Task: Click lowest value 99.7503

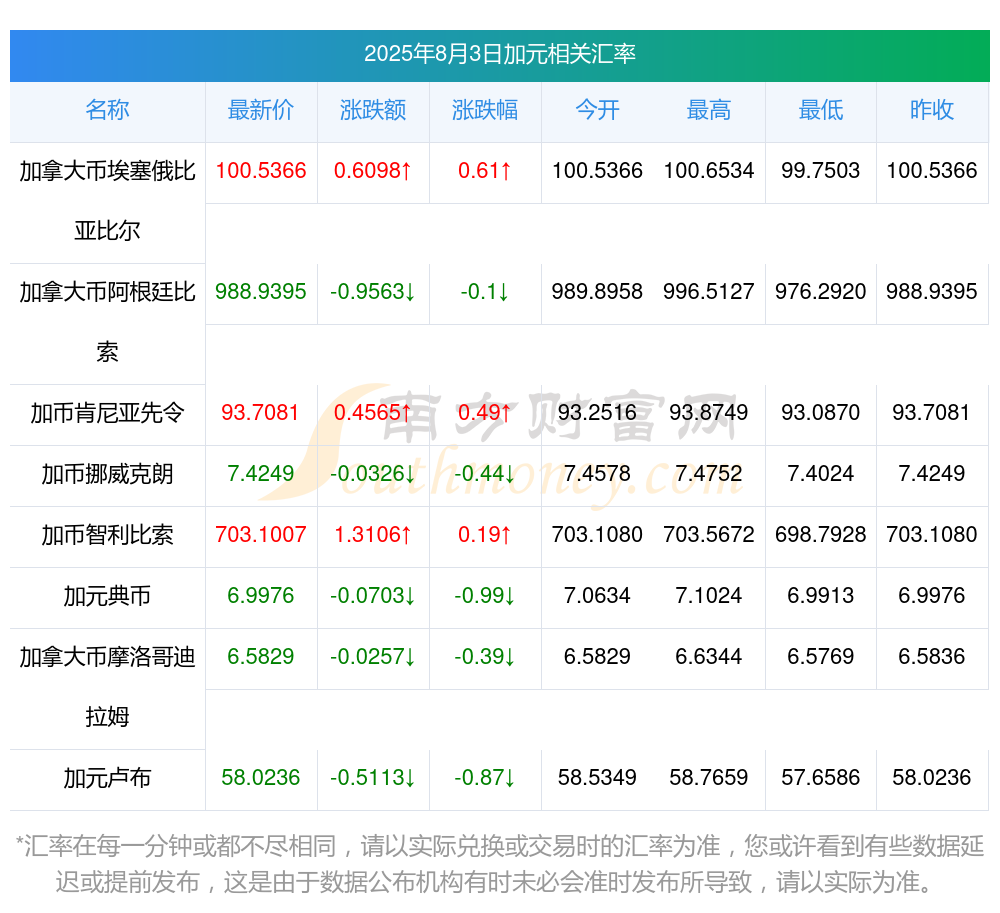Action: (821, 171)
